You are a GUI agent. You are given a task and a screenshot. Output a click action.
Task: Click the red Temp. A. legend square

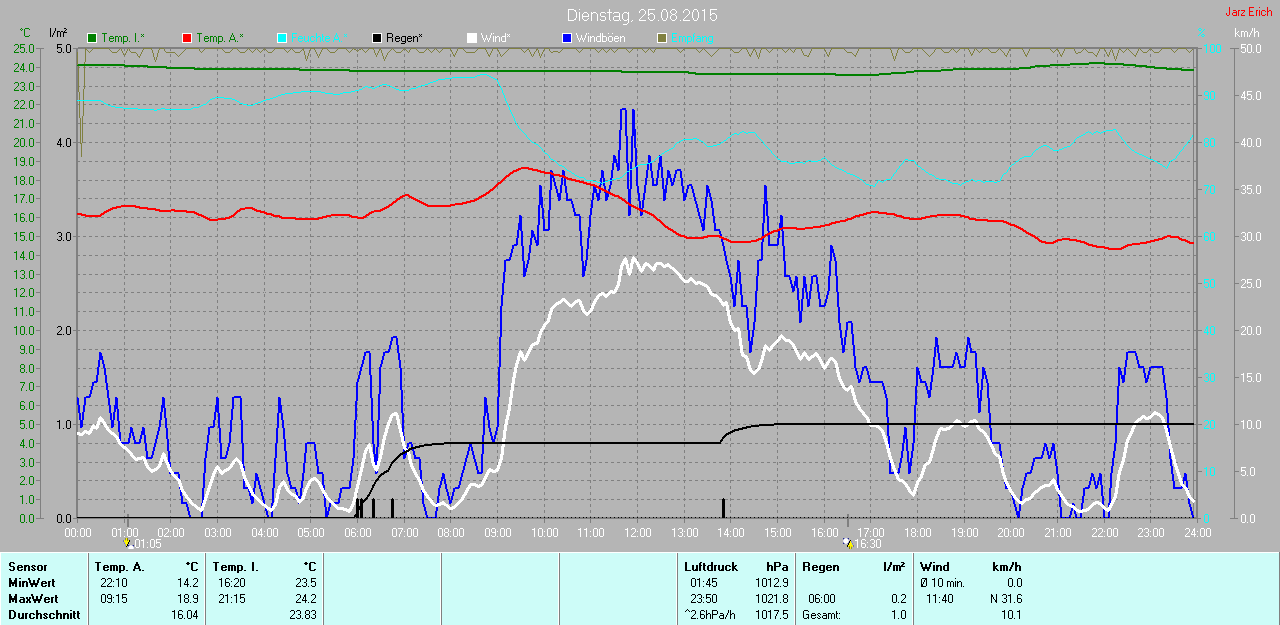(187, 38)
